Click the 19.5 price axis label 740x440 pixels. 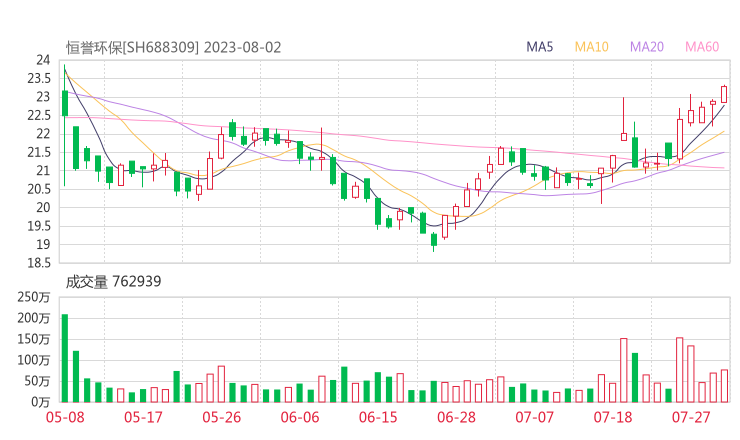39,226
